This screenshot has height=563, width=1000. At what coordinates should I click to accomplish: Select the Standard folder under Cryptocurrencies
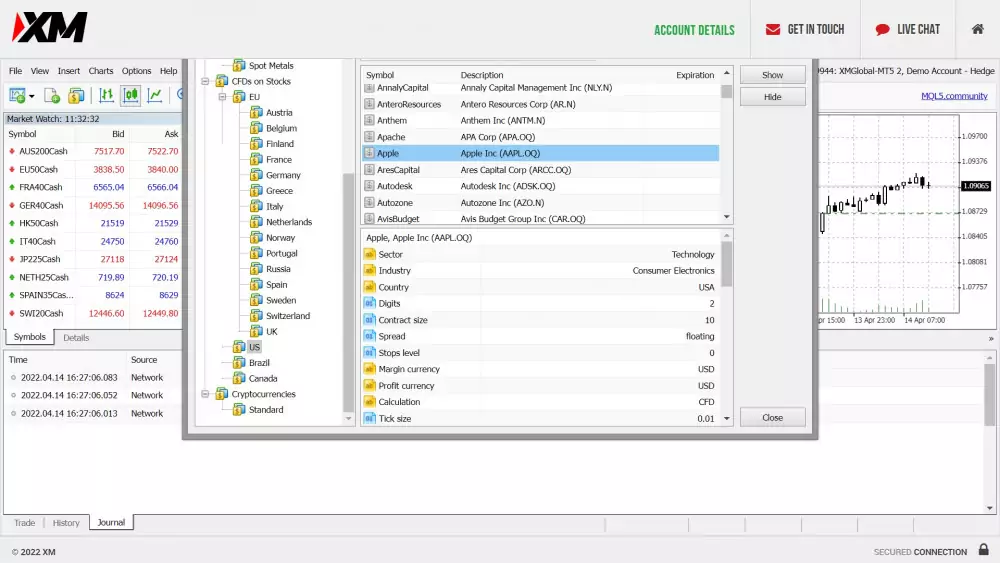coord(258,409)
